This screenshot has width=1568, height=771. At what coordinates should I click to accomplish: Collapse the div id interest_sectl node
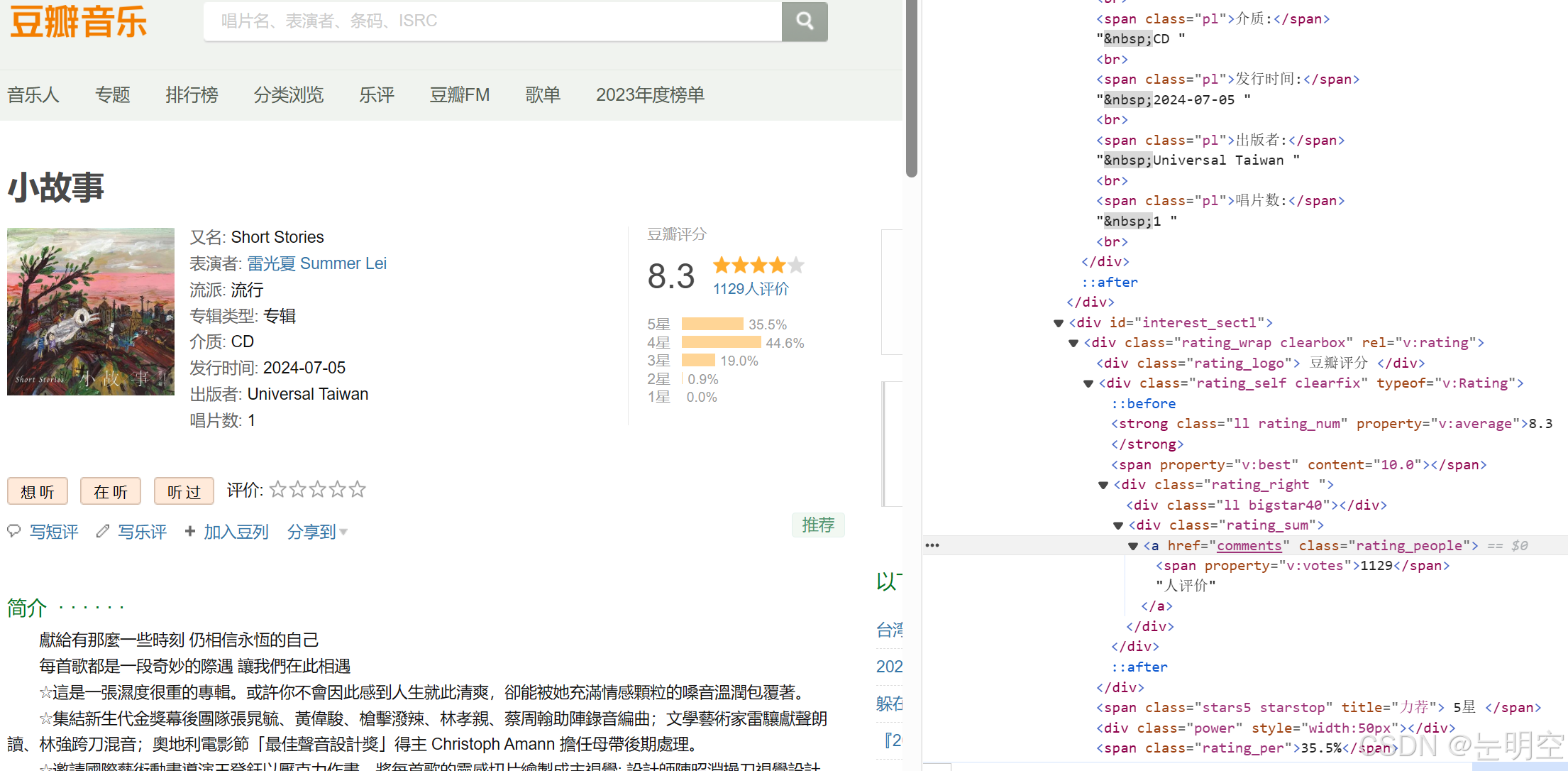1058,323
